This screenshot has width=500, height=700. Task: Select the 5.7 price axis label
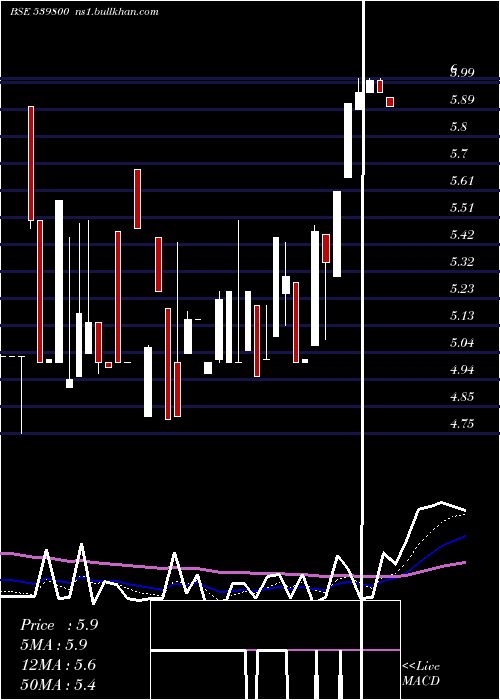point(458,154)
